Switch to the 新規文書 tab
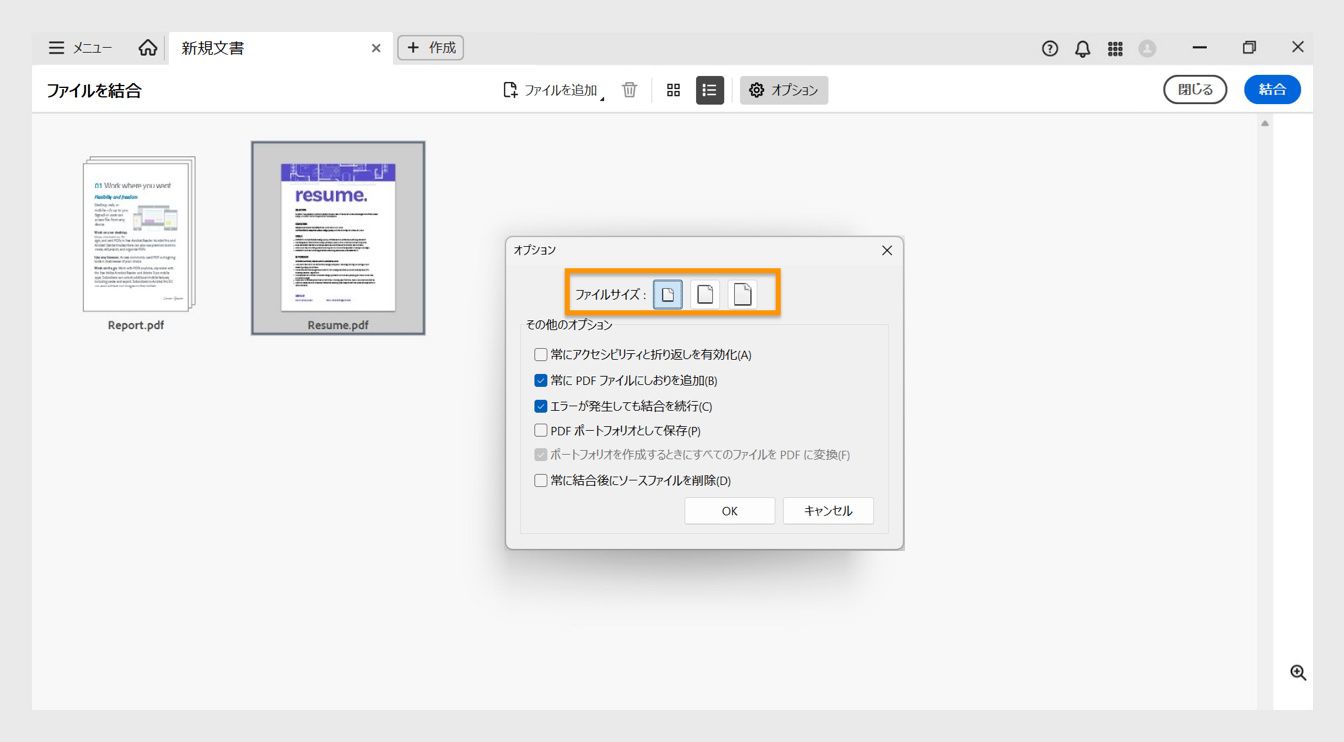Viewport: 1344px width, 742px height. (210, 47)
